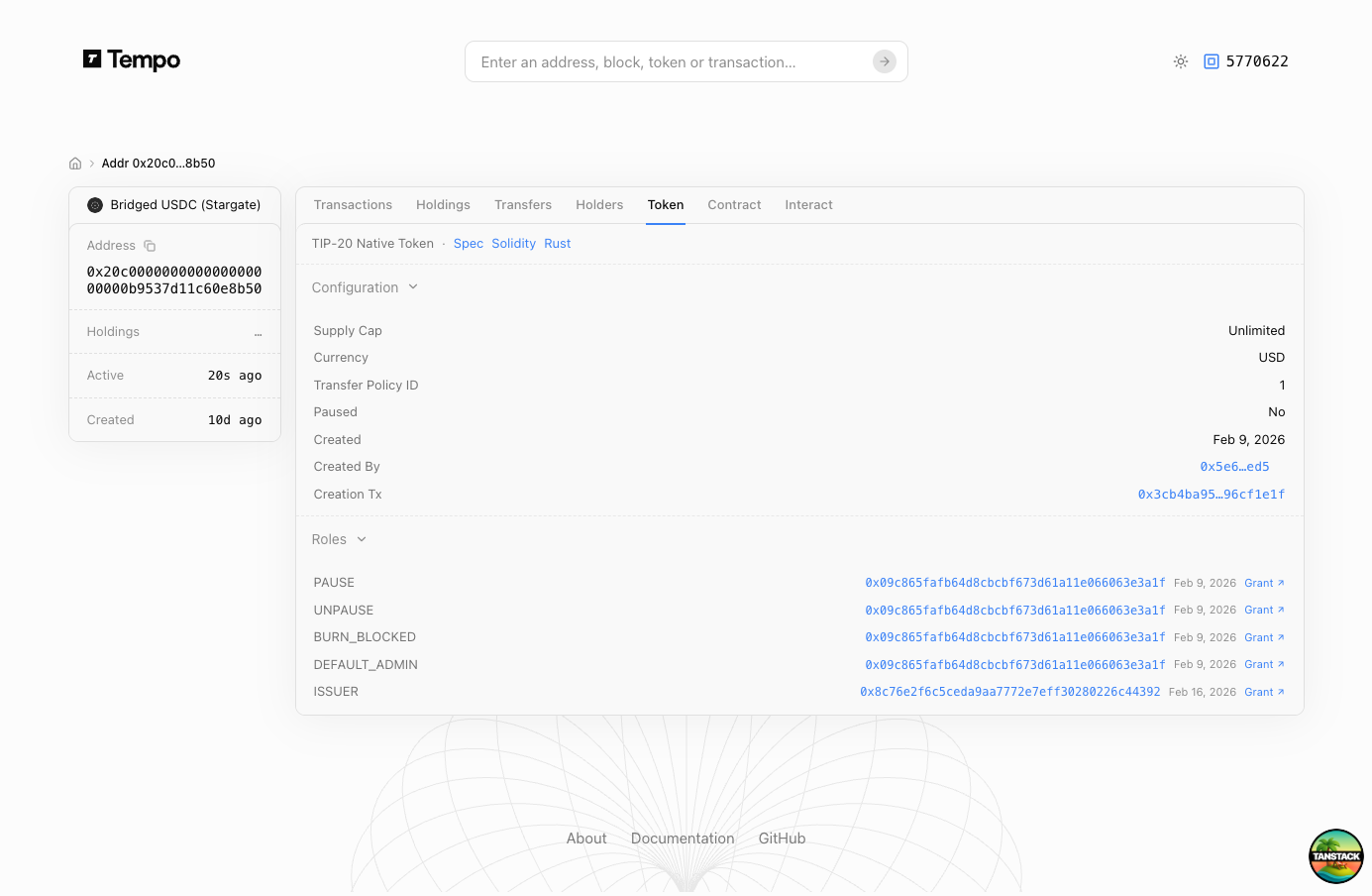Click the Created 10d ago value
Viewport: 1372px width, 896px height.
tap(235, 420)
